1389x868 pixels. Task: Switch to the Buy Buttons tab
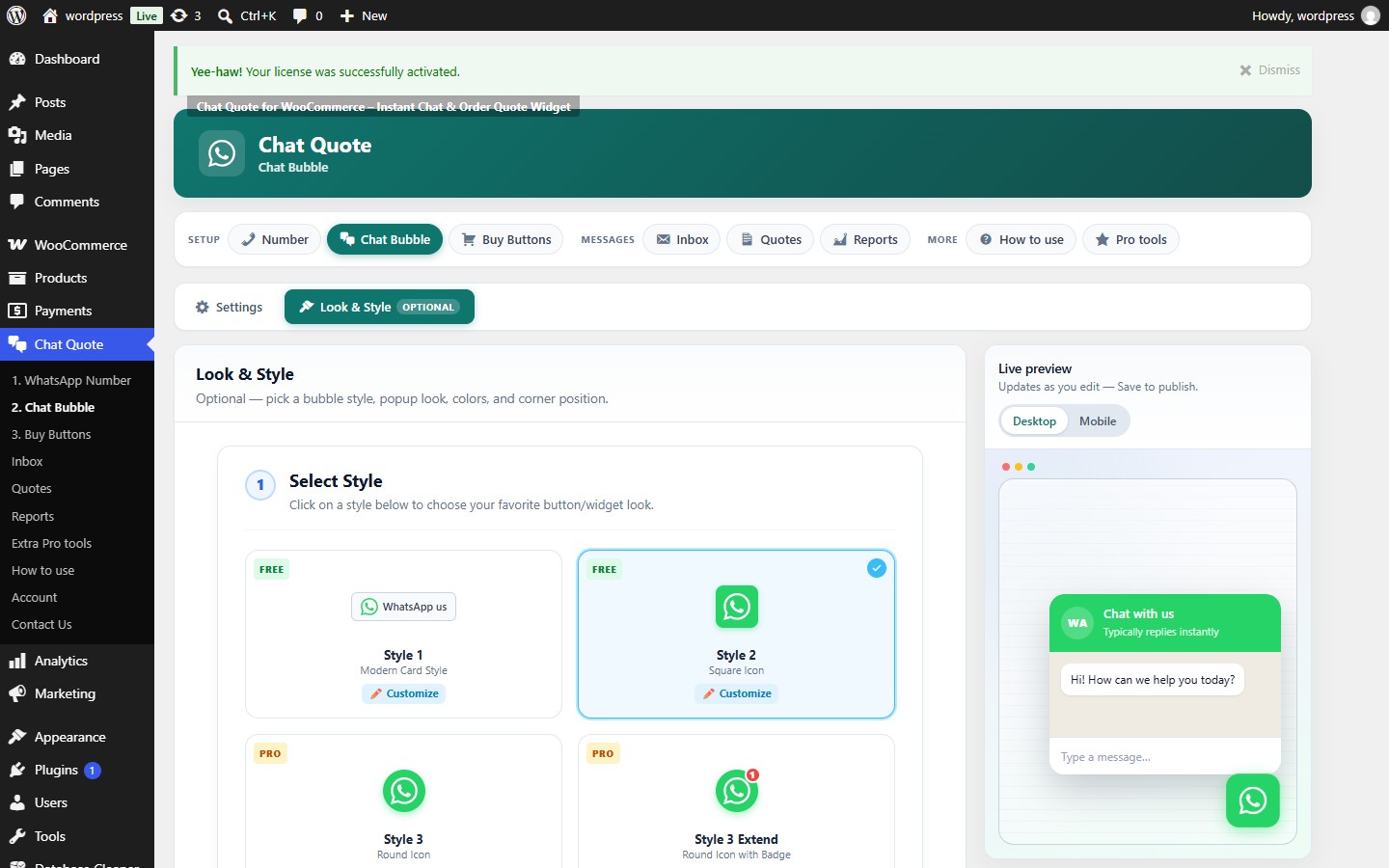506,239
